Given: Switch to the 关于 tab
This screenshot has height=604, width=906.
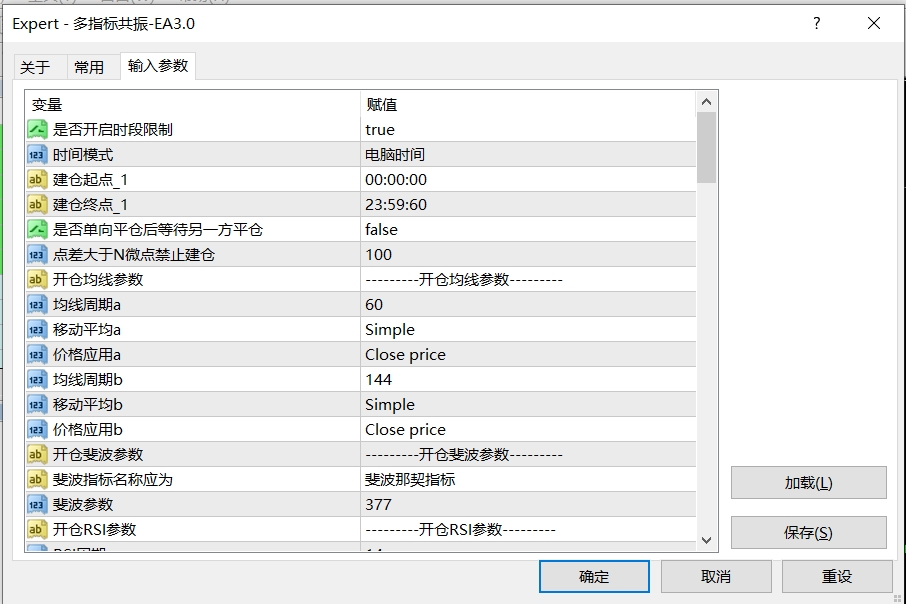Looking at the screenshot, I should click(x=35, y=67).
